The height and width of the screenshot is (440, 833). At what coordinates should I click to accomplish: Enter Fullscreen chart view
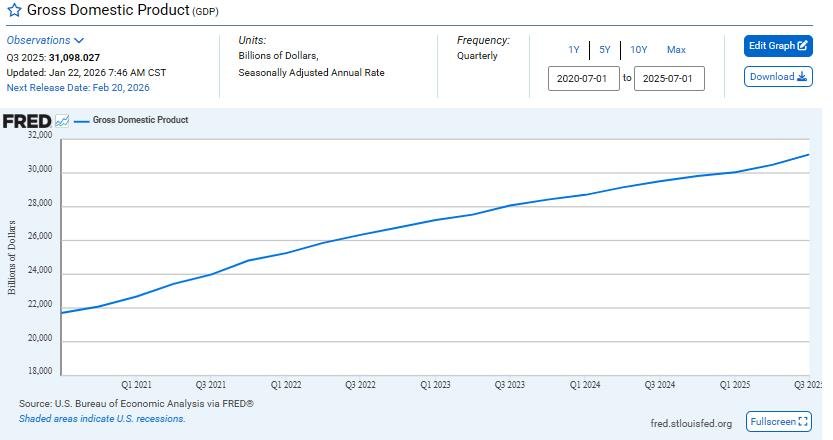779,422
